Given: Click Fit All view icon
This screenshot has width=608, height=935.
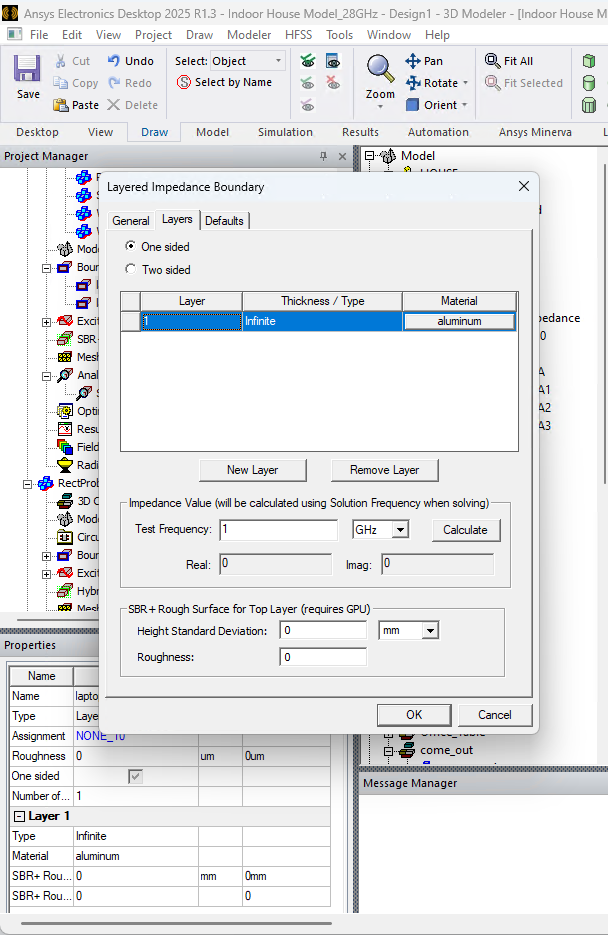Looking at the screenshot, I should (x=492, y=61).
